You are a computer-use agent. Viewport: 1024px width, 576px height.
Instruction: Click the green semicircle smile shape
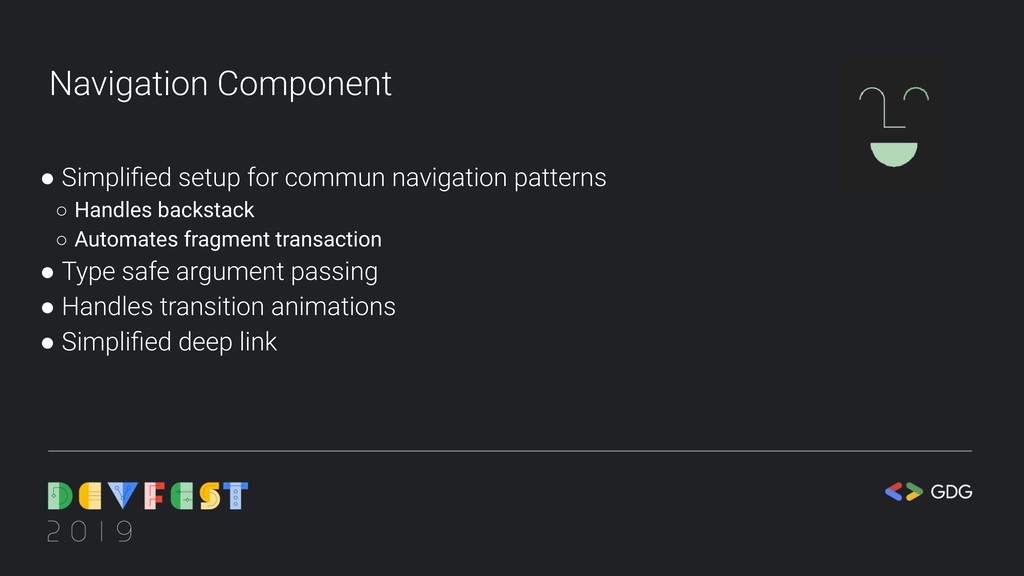[x=894, y=154]
